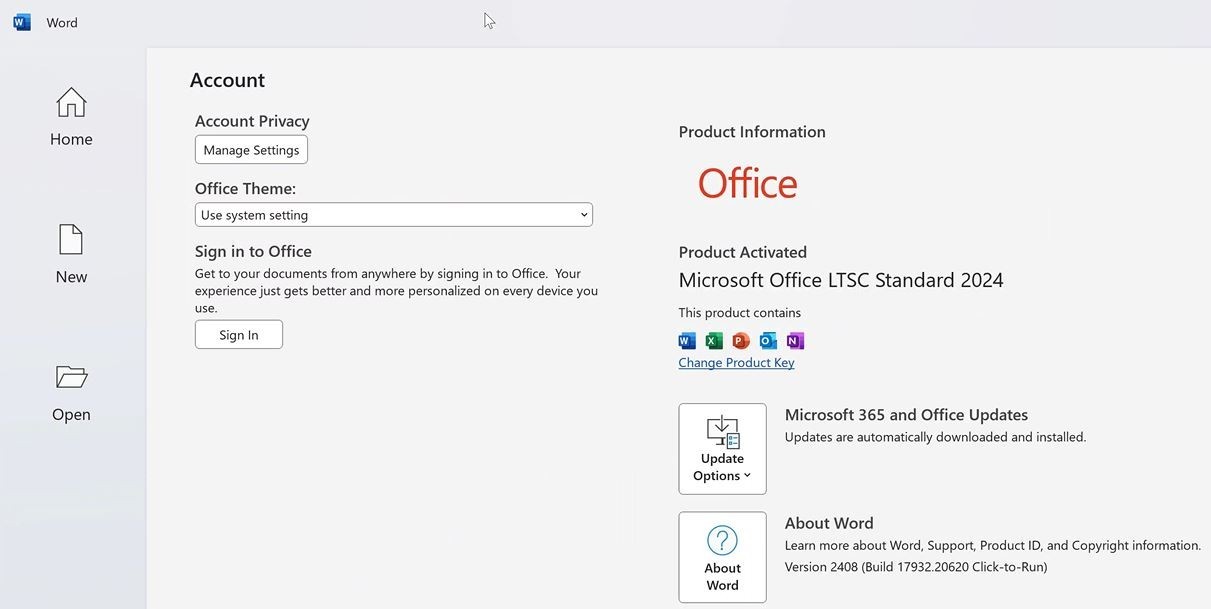The image size is (1211, 609).
Task: Click the Sign In button
Action: (x=239, y=335)
